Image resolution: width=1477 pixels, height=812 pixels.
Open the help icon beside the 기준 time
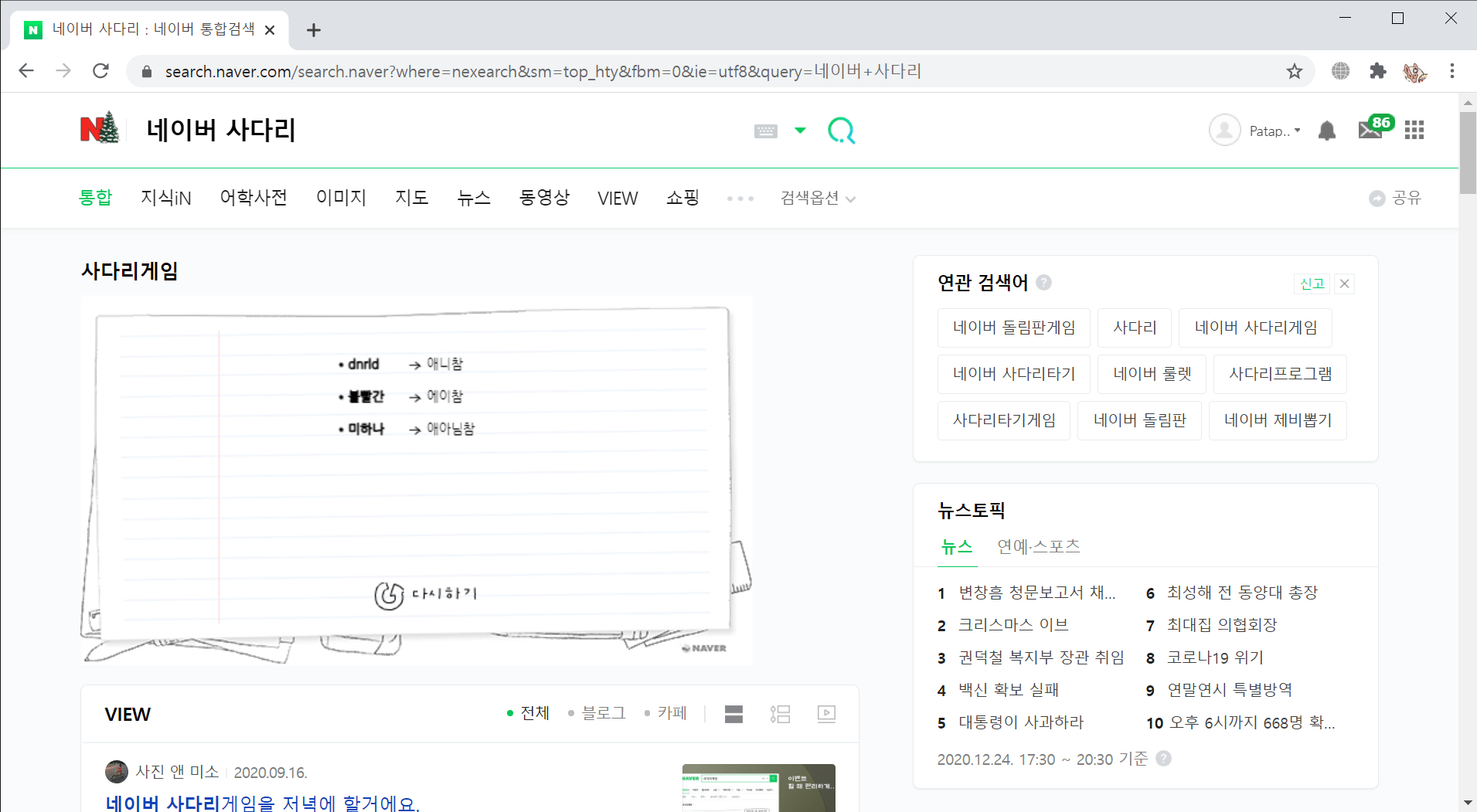(1163, 759)
